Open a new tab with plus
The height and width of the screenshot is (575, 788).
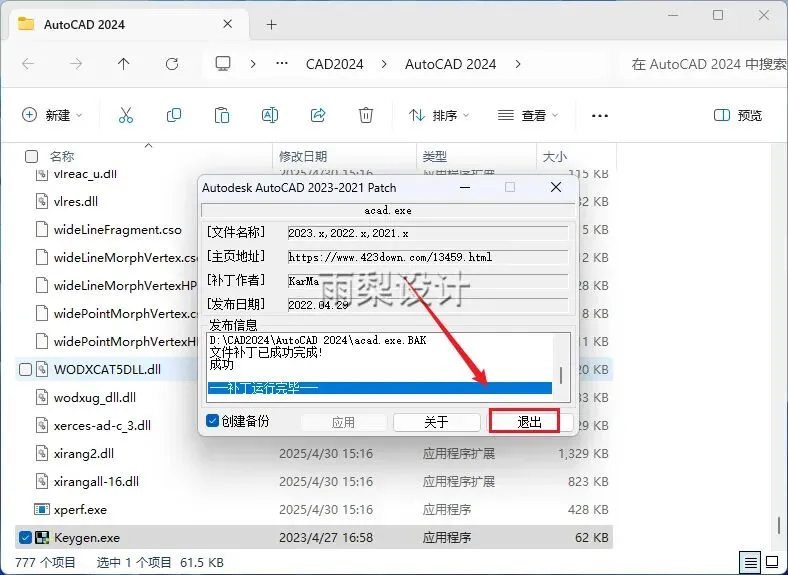[271, 25]
